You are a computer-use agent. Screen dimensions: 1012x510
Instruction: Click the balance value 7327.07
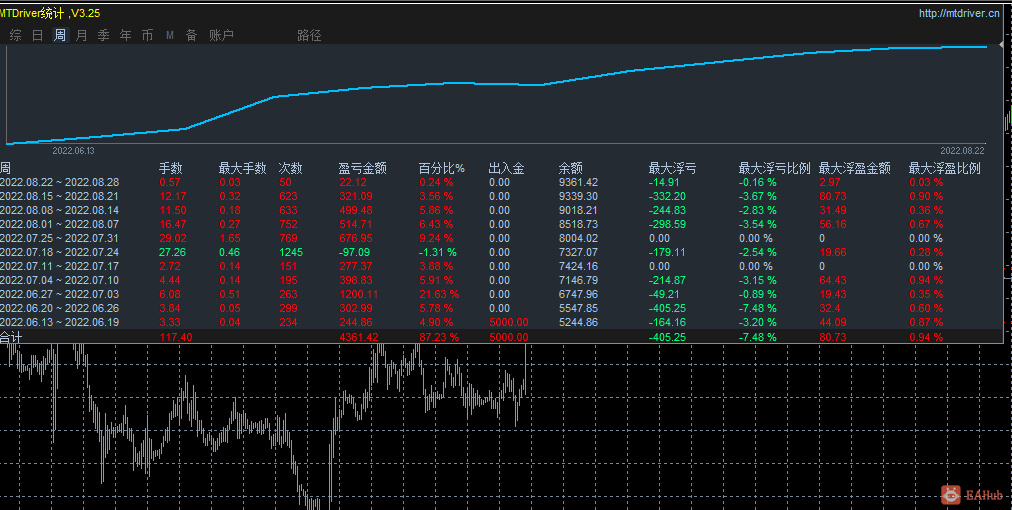578,252
